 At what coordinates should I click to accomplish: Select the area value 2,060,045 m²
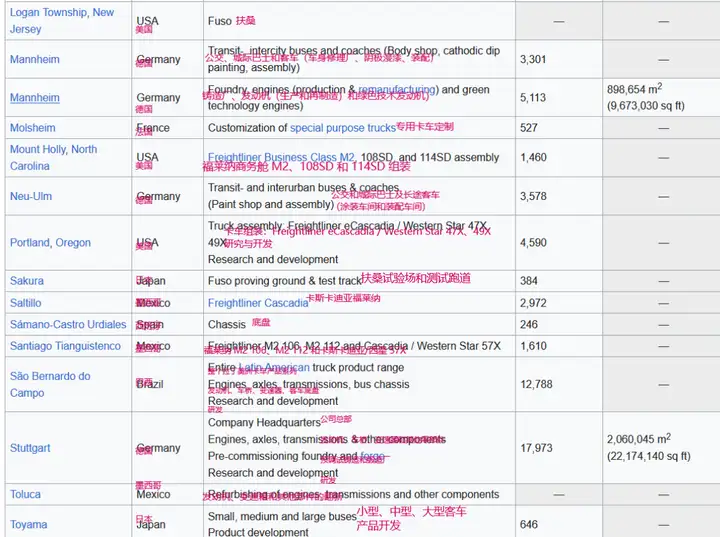tap(639, 439)
